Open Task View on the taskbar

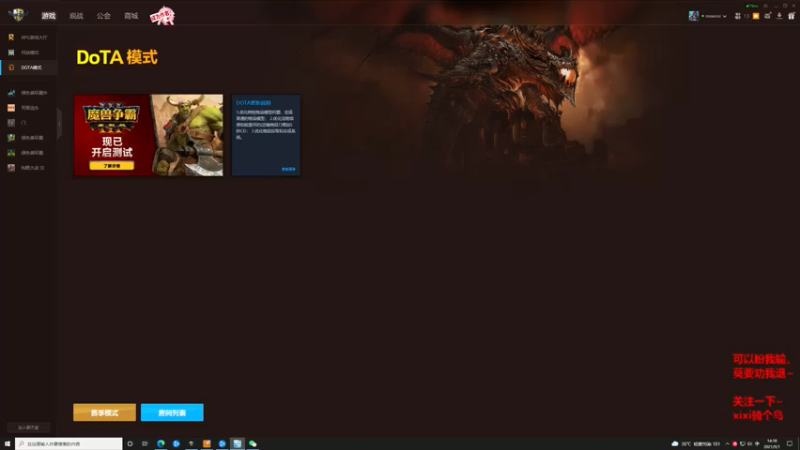pos(145,444)
